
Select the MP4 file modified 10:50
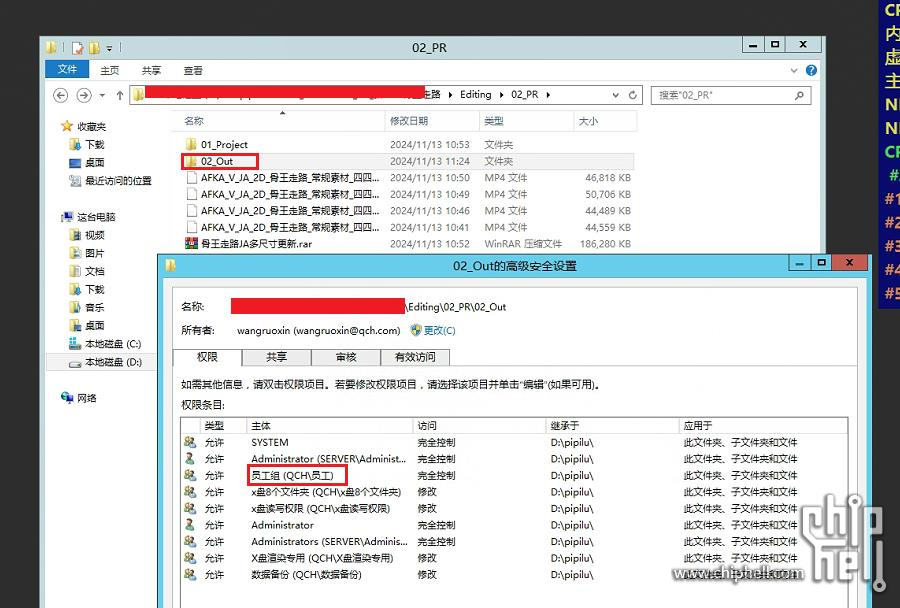tap(408, 178)
